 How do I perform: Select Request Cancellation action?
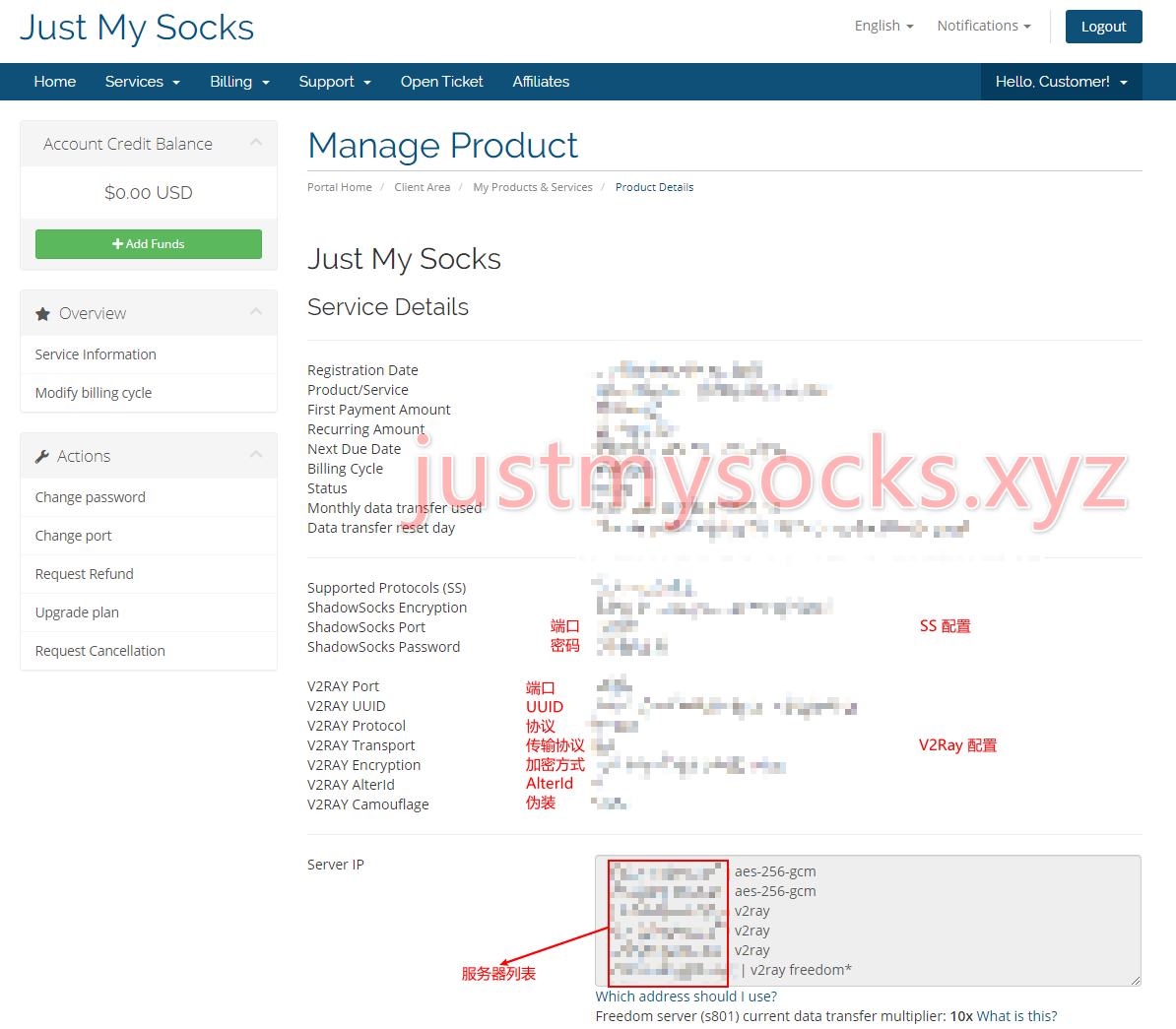click(x=149, y=650)
